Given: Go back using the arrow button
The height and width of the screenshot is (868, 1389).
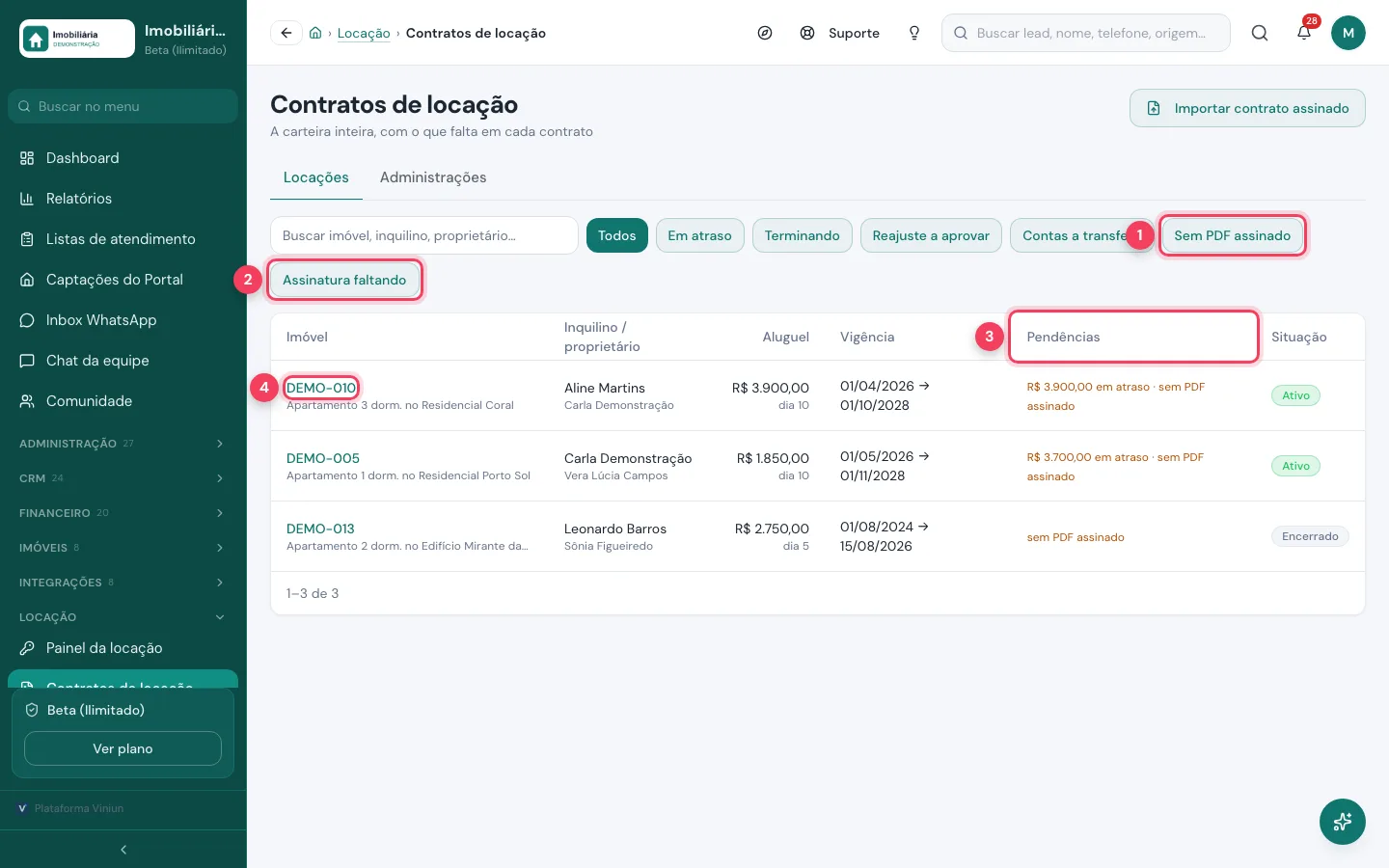Looking at the screenshot, I should [x=286, y=33].
